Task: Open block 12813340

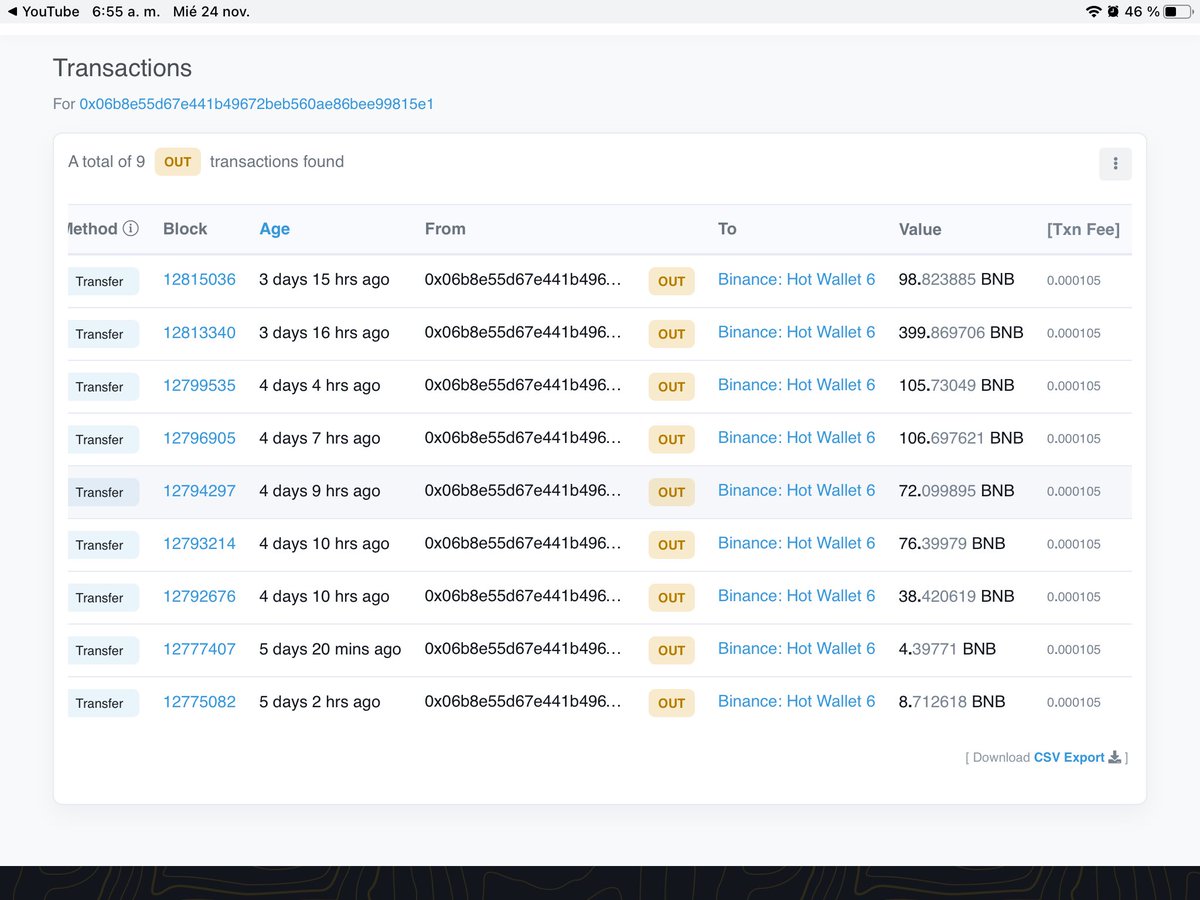Action: pos(199,333)
